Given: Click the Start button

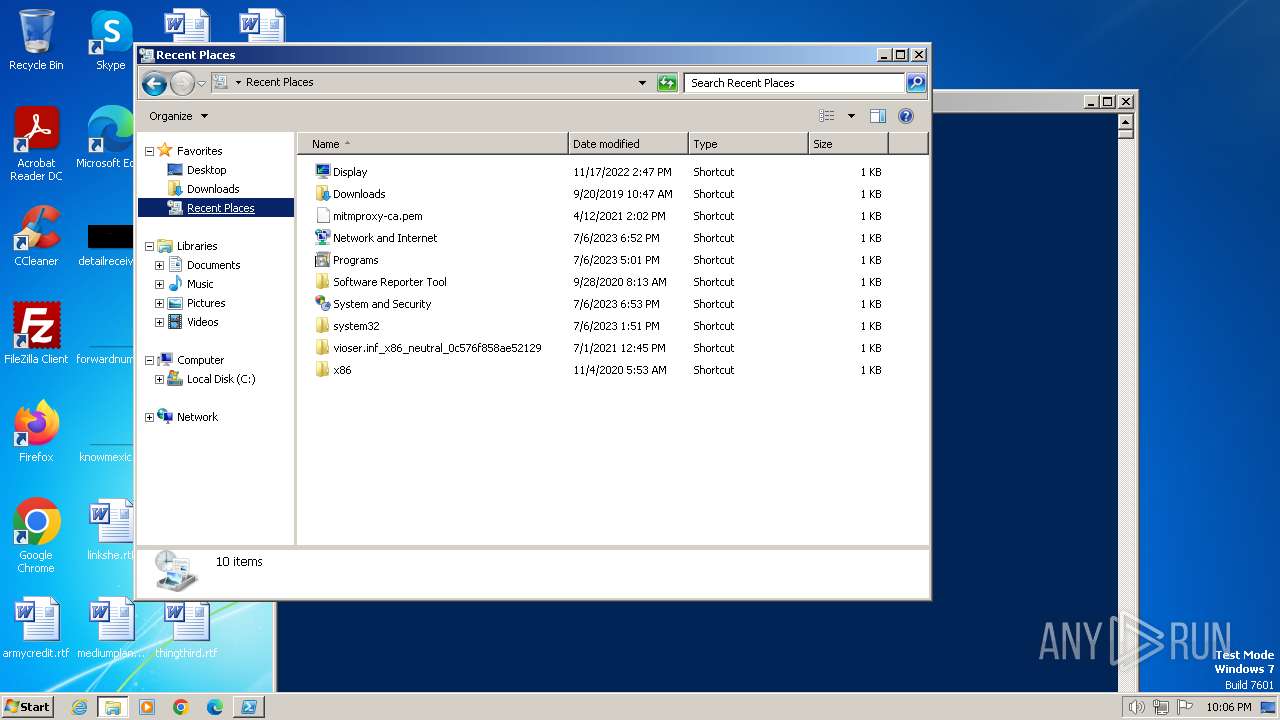Looking at the screenshot, I should coord(27,707).
